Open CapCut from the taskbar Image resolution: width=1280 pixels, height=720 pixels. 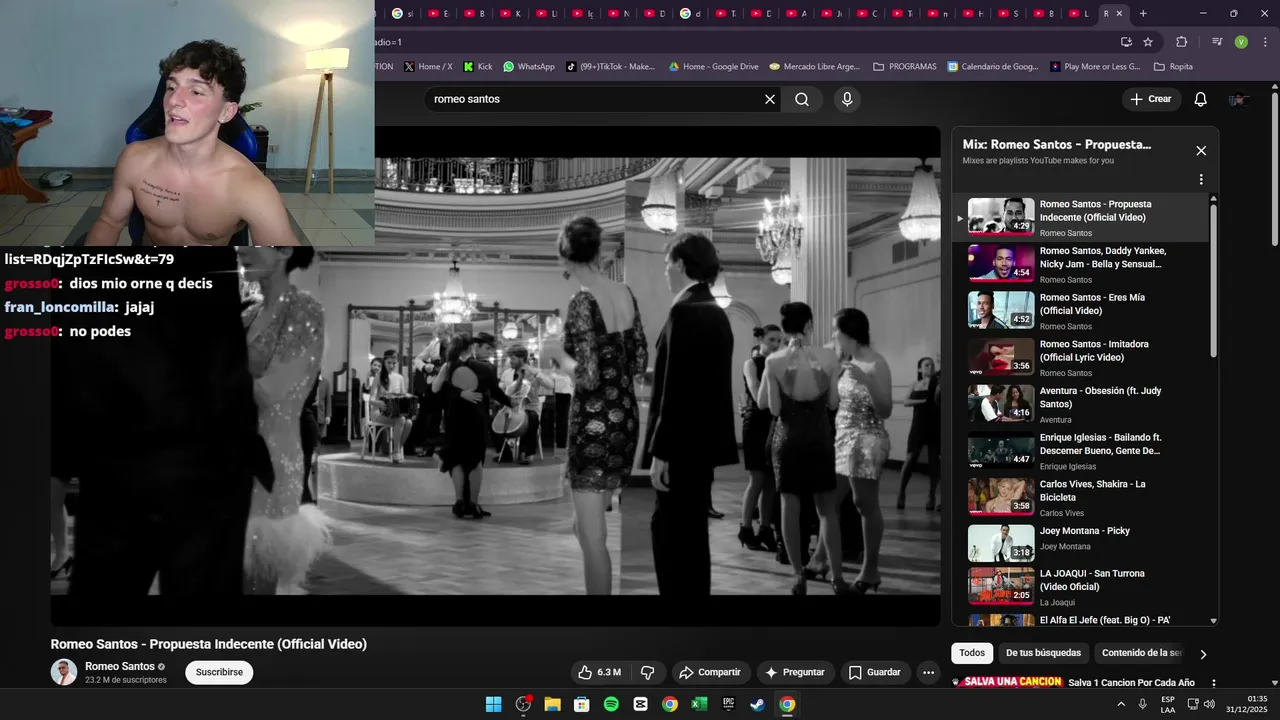tap(640, 704)
